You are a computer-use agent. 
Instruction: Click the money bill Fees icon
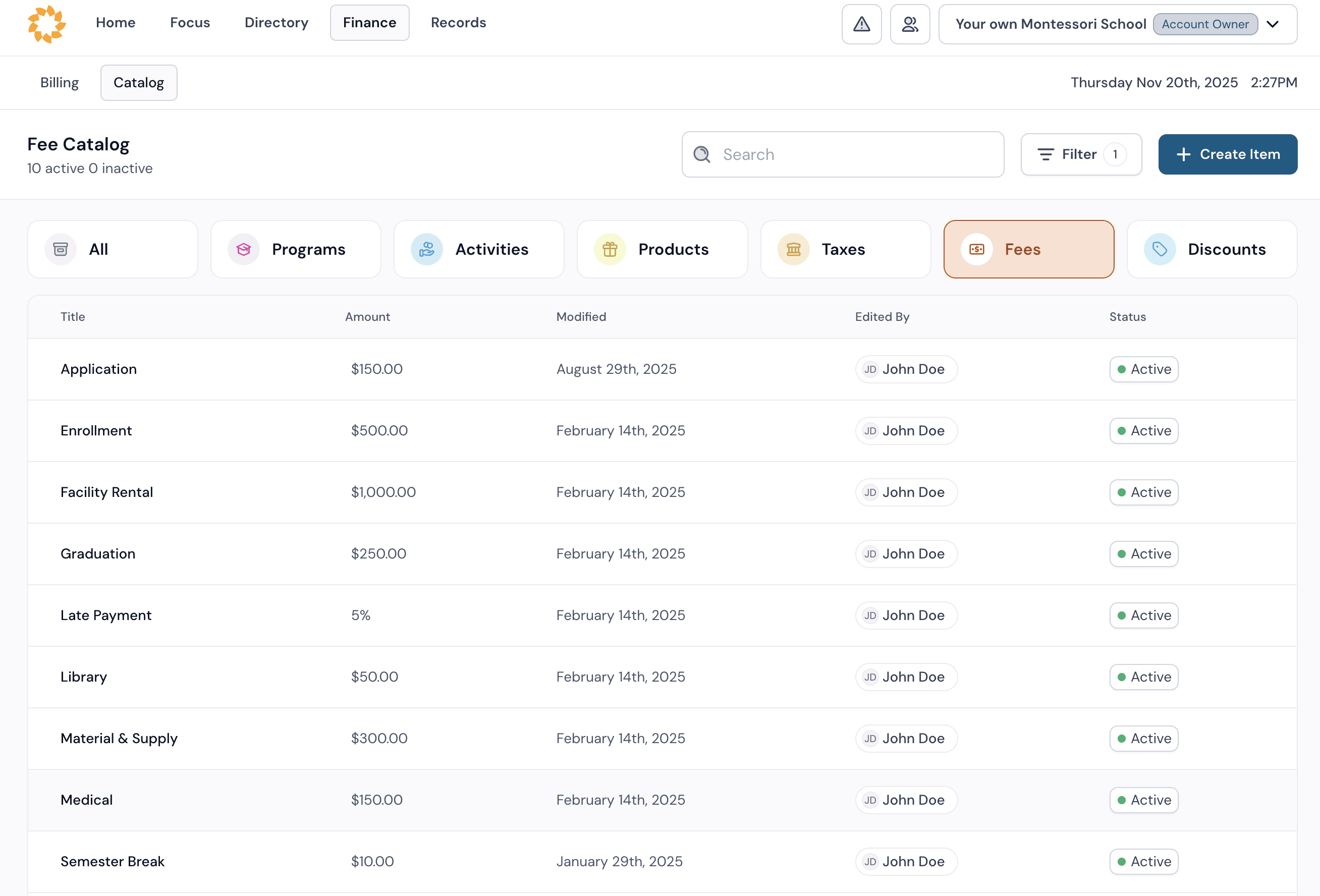(x=976, y=249)
